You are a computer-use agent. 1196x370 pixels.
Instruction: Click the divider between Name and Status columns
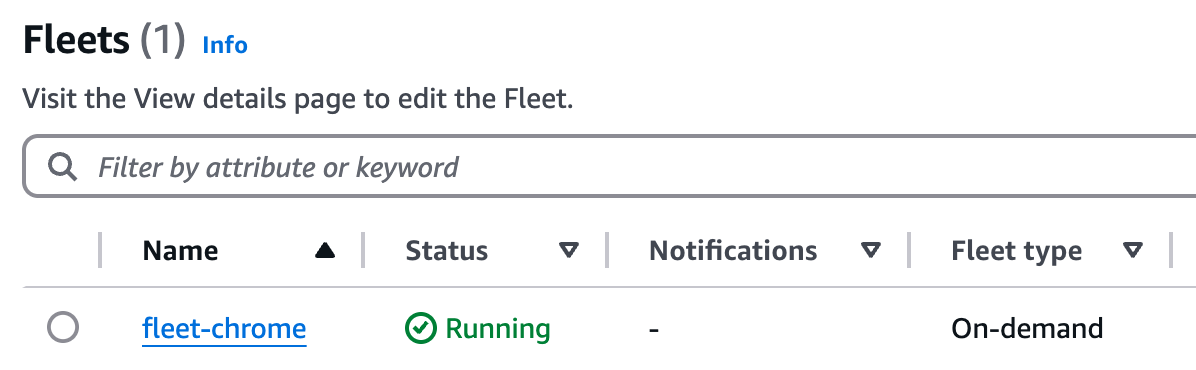(363, 251)
